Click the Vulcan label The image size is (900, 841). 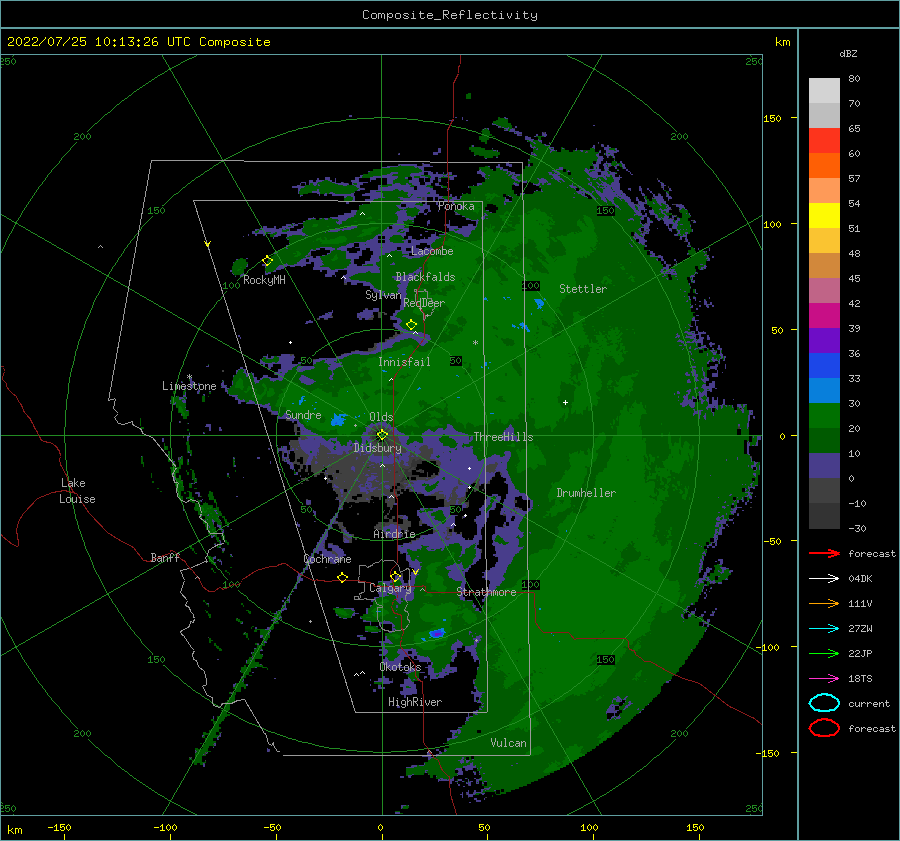(508, 743)
